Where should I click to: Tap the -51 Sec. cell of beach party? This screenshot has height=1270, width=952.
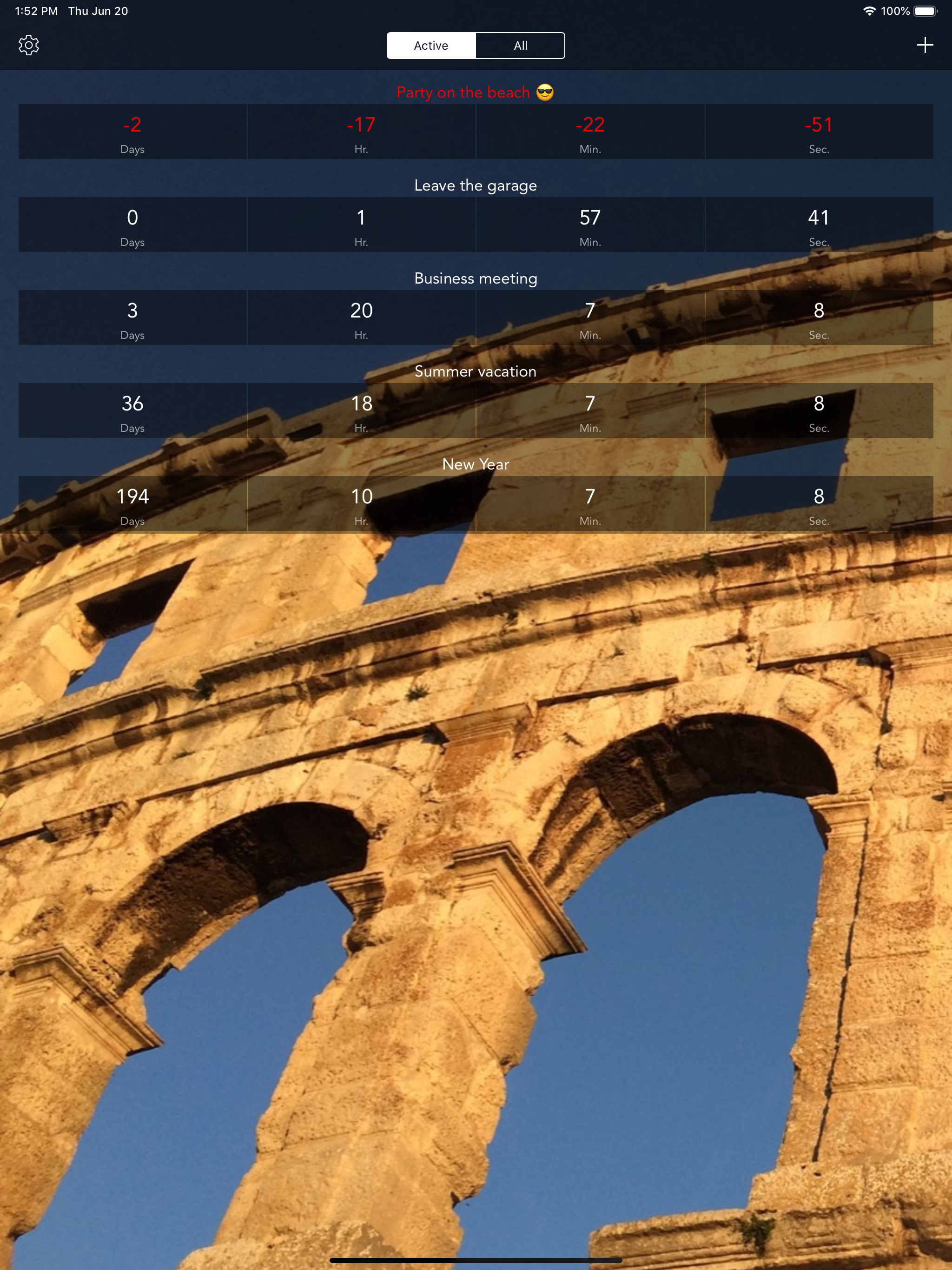coord(819,132)
